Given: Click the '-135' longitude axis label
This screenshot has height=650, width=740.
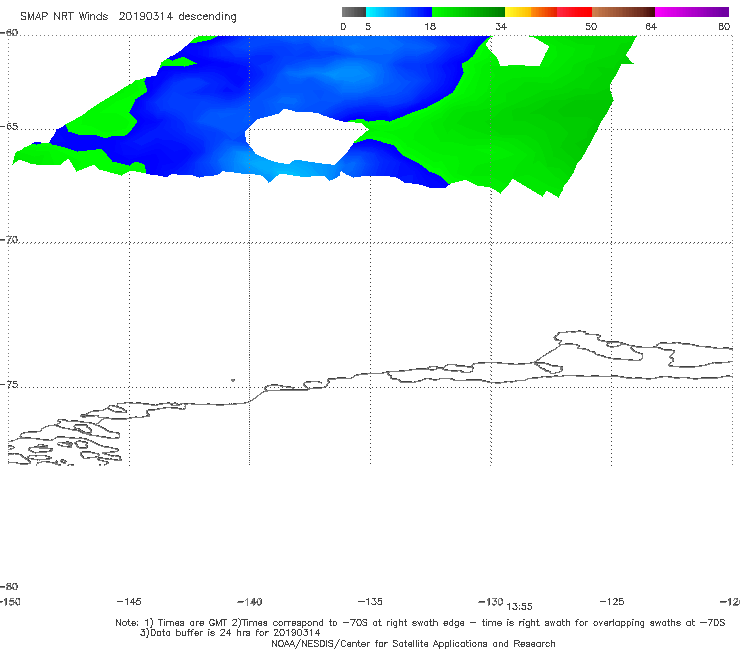Looking at the screenshot, I should [370, 602].
